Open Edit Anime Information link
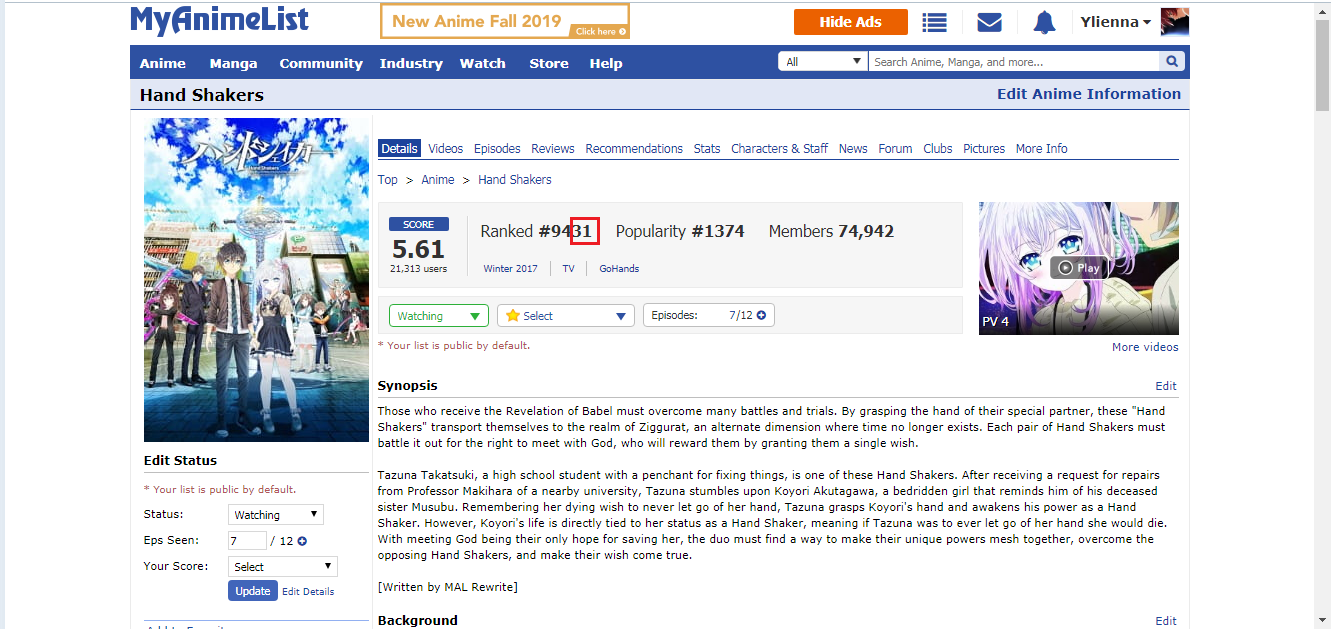 click(1089, 94)
